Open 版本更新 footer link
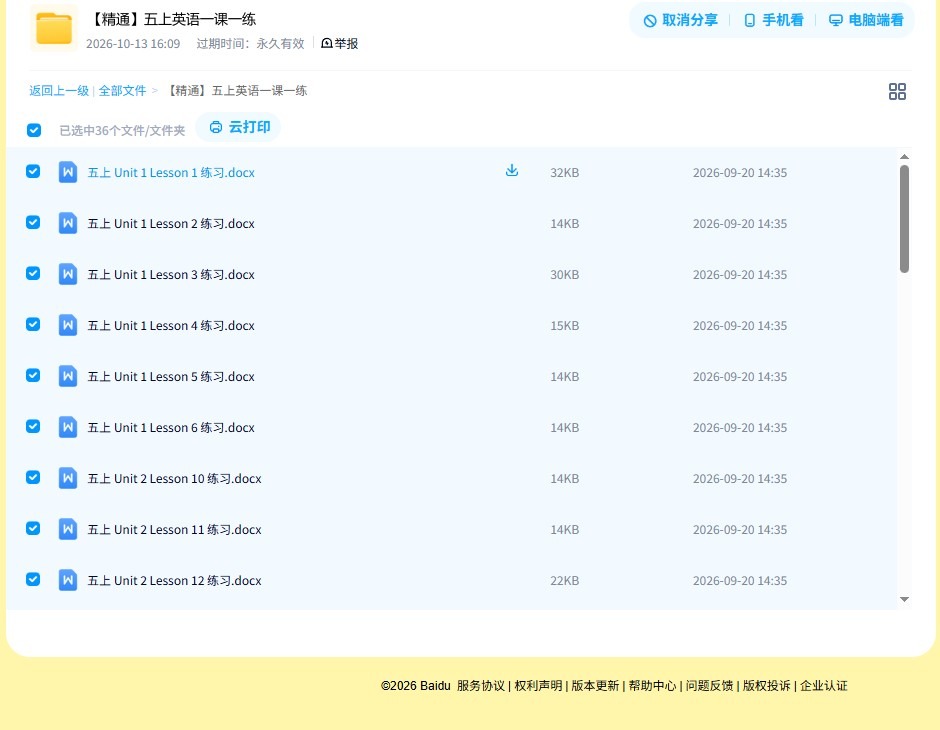The image size is (940, 730). click(595, 686)
